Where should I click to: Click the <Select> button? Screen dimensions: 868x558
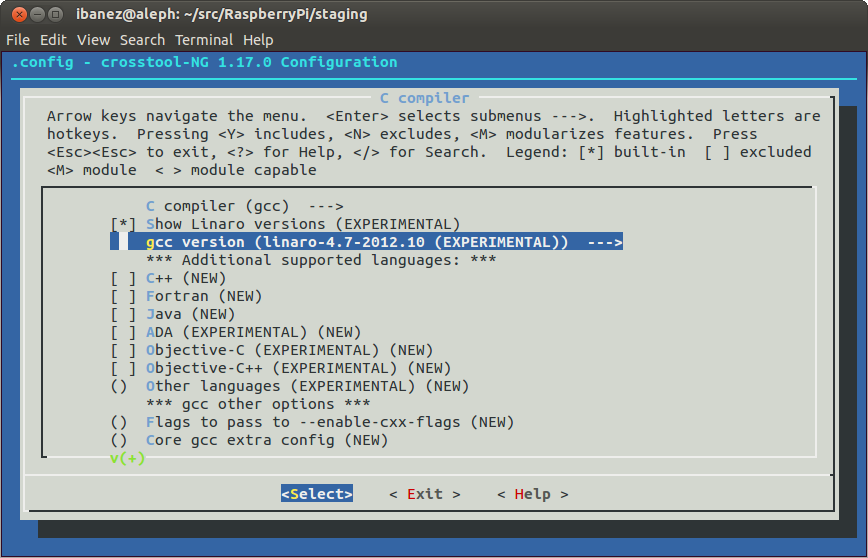point(317,494)
